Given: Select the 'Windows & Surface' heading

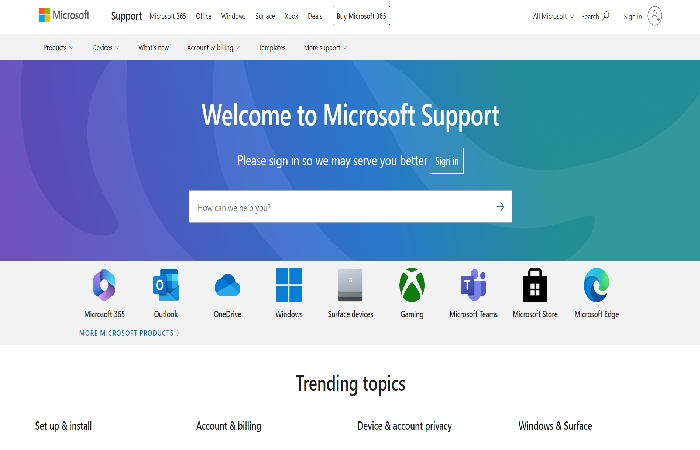Looking at the screenshot, I should click(555, 426).
